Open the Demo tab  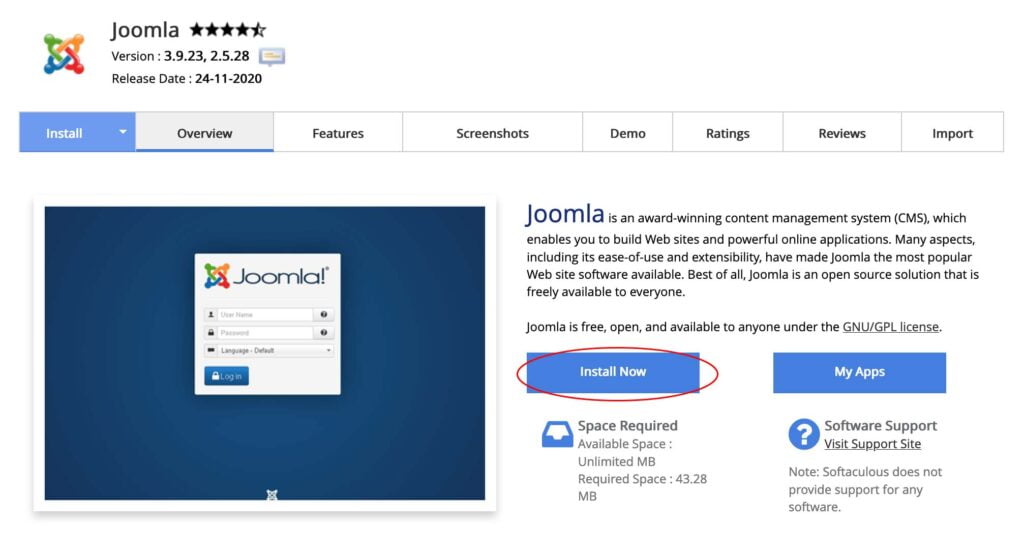click(x=628, y=133)
